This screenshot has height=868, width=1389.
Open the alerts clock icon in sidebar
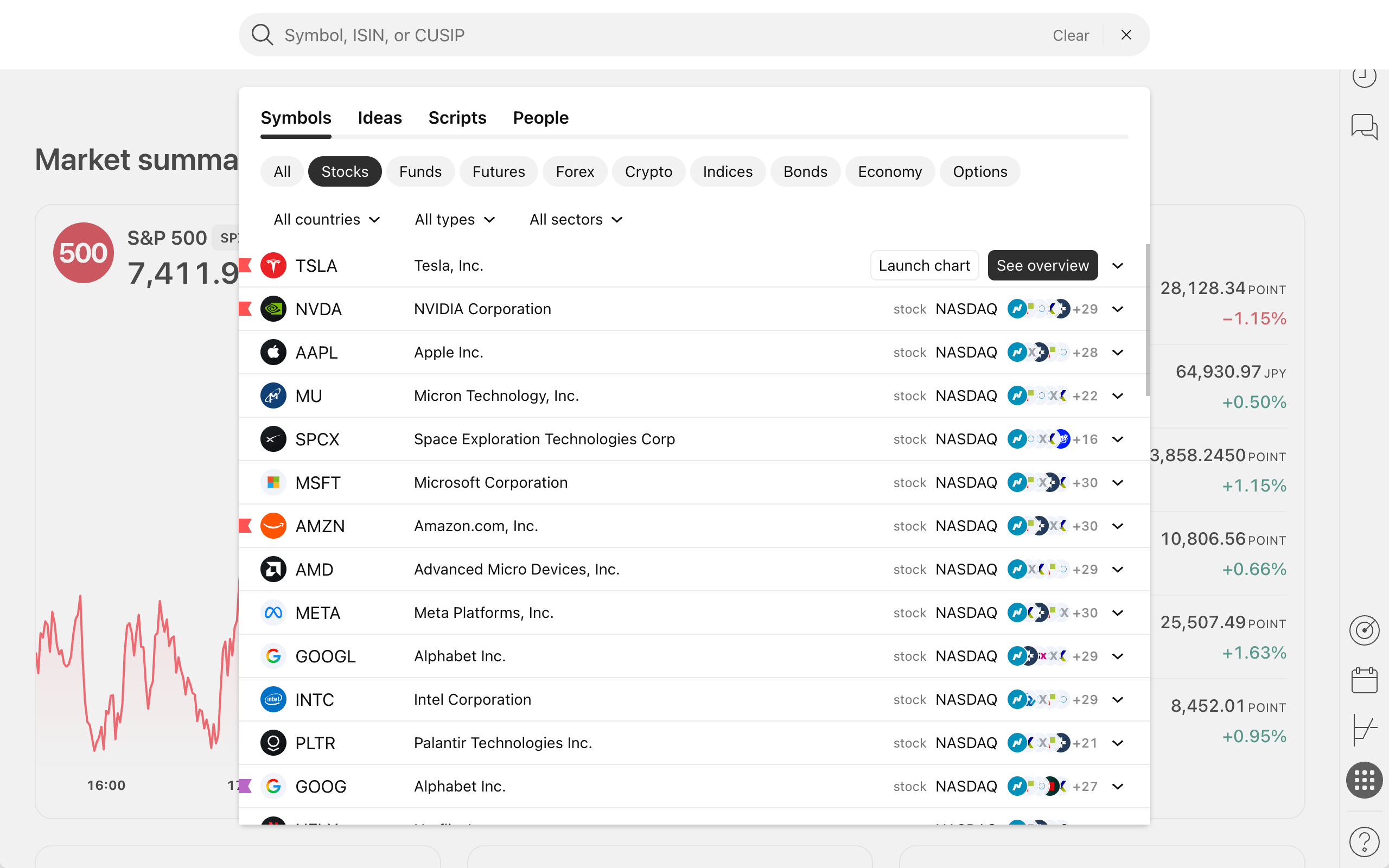1363,78
